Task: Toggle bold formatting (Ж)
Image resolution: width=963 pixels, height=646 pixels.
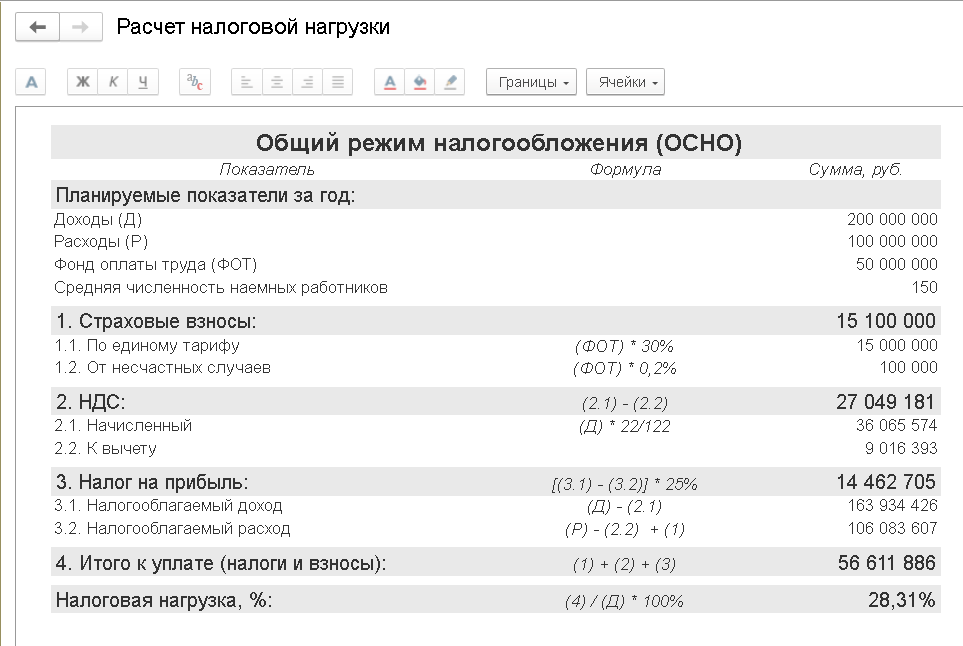Action: pyautogui.click(x=83, y=82)
